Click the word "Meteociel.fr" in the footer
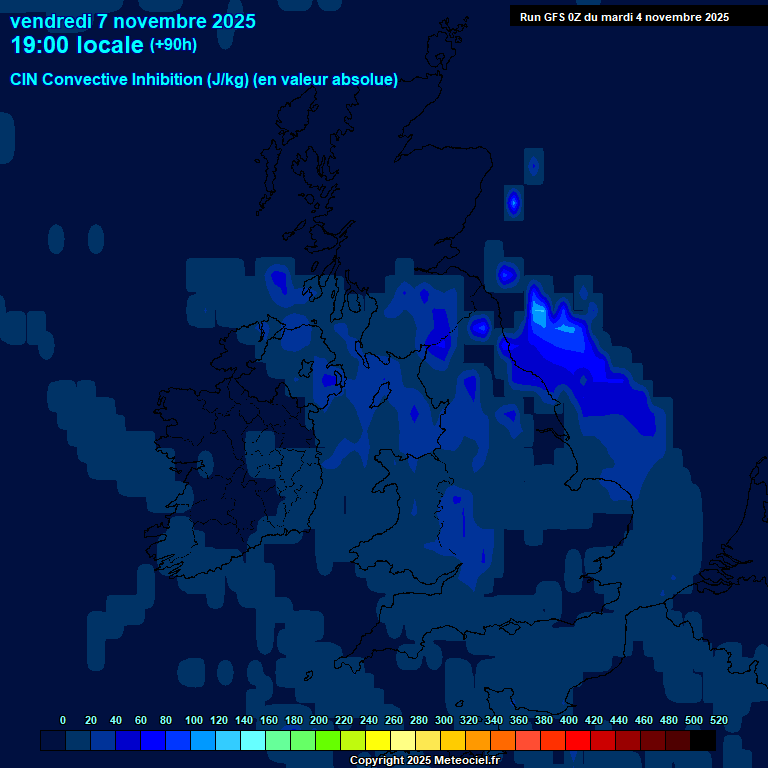Screen dimensions: 768x768 466,760
